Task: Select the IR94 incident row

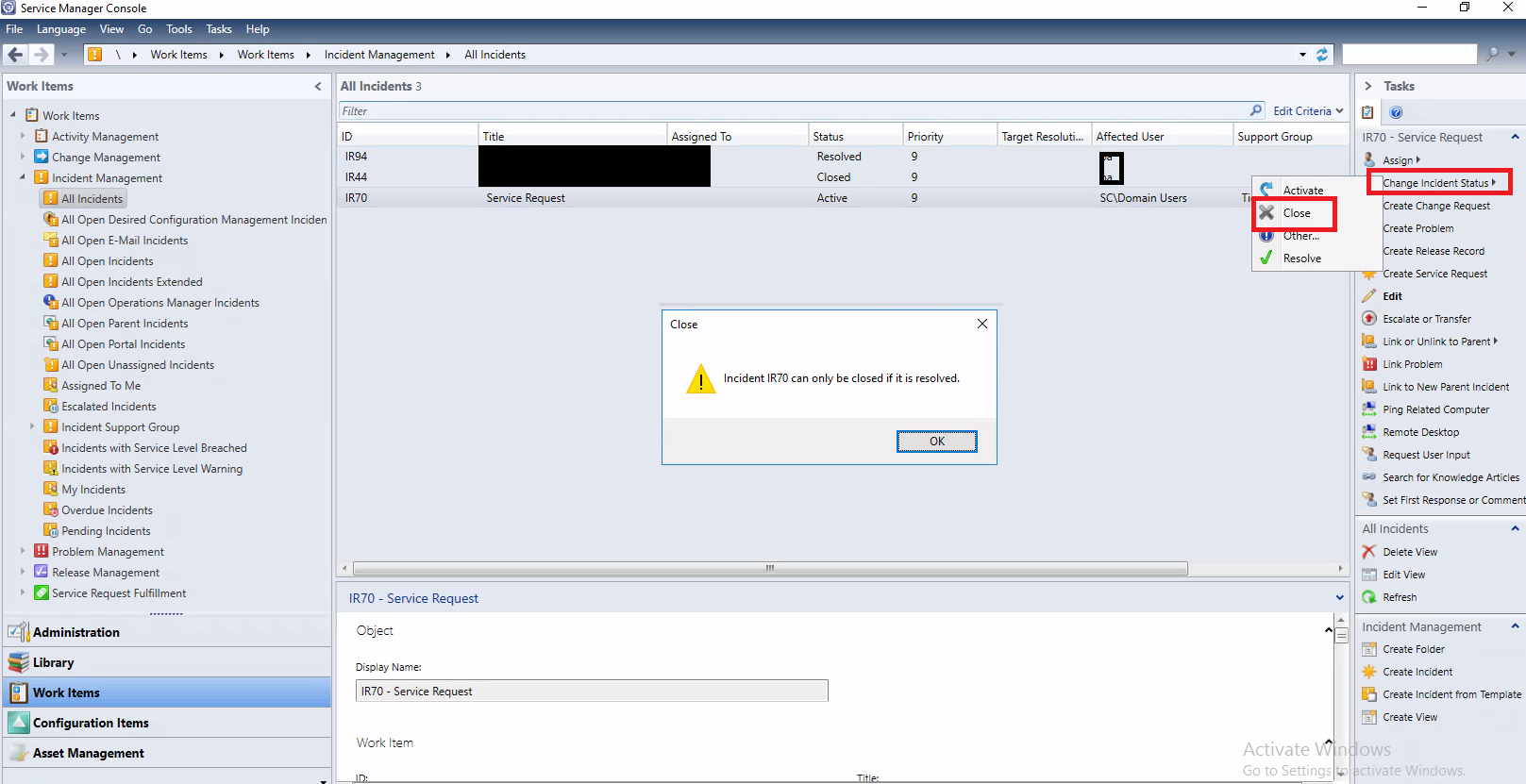Action: pyautogui.click(x=843, y=157)
